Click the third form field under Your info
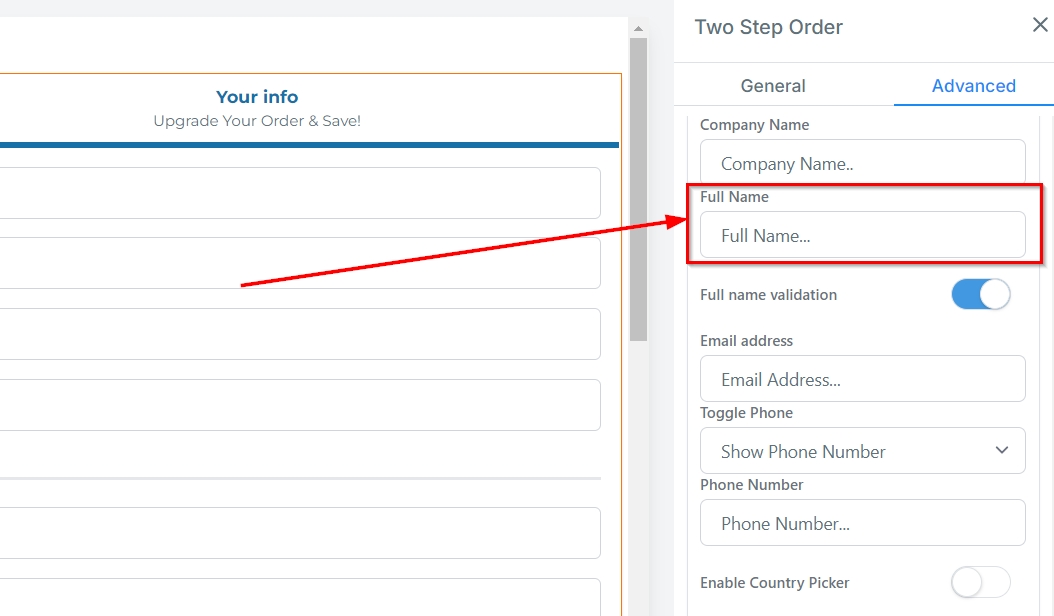 300,334
